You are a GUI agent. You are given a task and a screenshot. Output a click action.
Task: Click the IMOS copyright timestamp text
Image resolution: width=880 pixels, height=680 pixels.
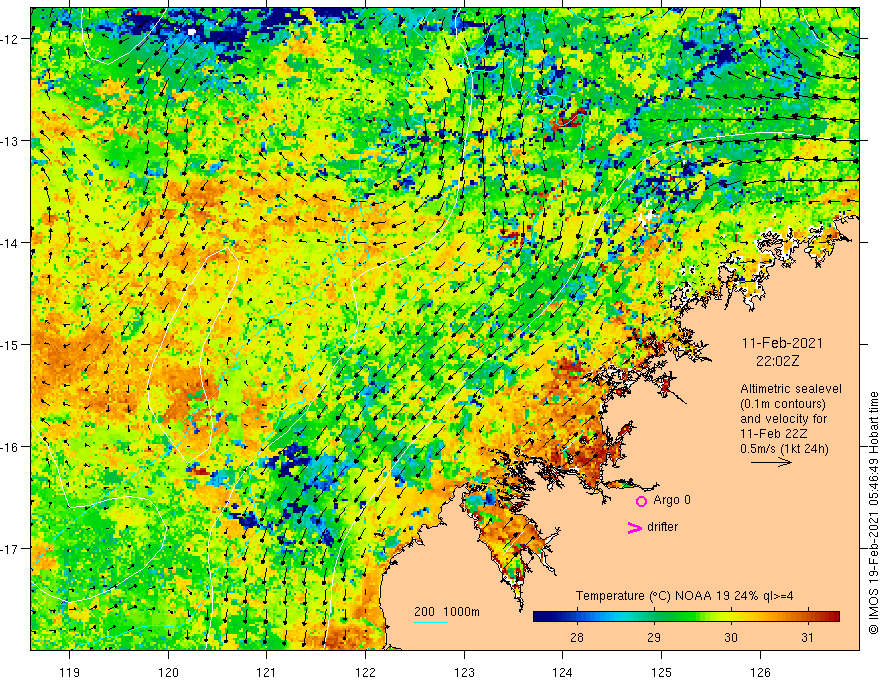coord(873,513)
